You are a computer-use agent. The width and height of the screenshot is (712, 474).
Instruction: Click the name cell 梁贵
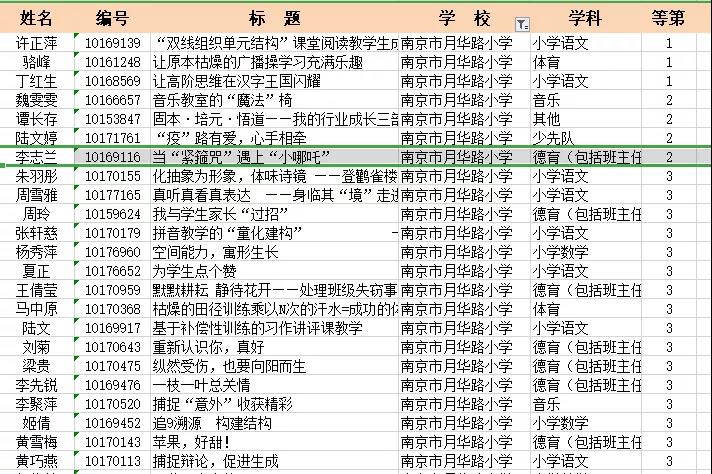click(x=36, y=366)
